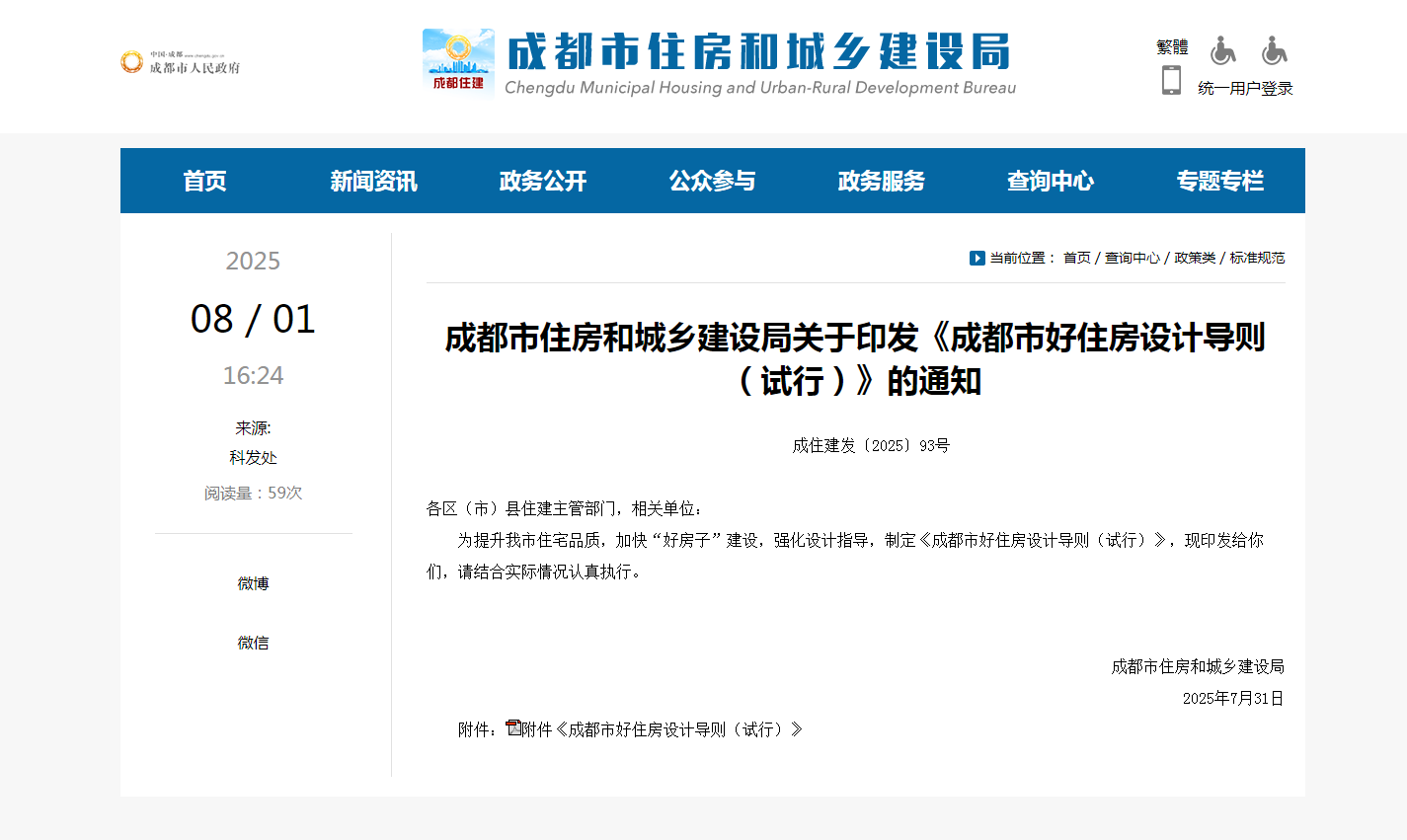The width and height of the screenshot is (1407, 840).
Task: Download the 成都市好住房设计导则（试行） attachment
Action: (660, 729)
